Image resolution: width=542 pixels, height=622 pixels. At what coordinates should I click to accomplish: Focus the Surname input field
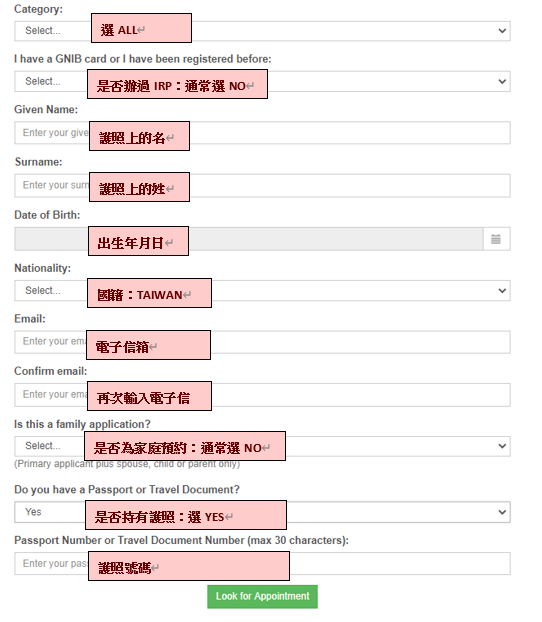pyautogui.click(x=262, y=186)
